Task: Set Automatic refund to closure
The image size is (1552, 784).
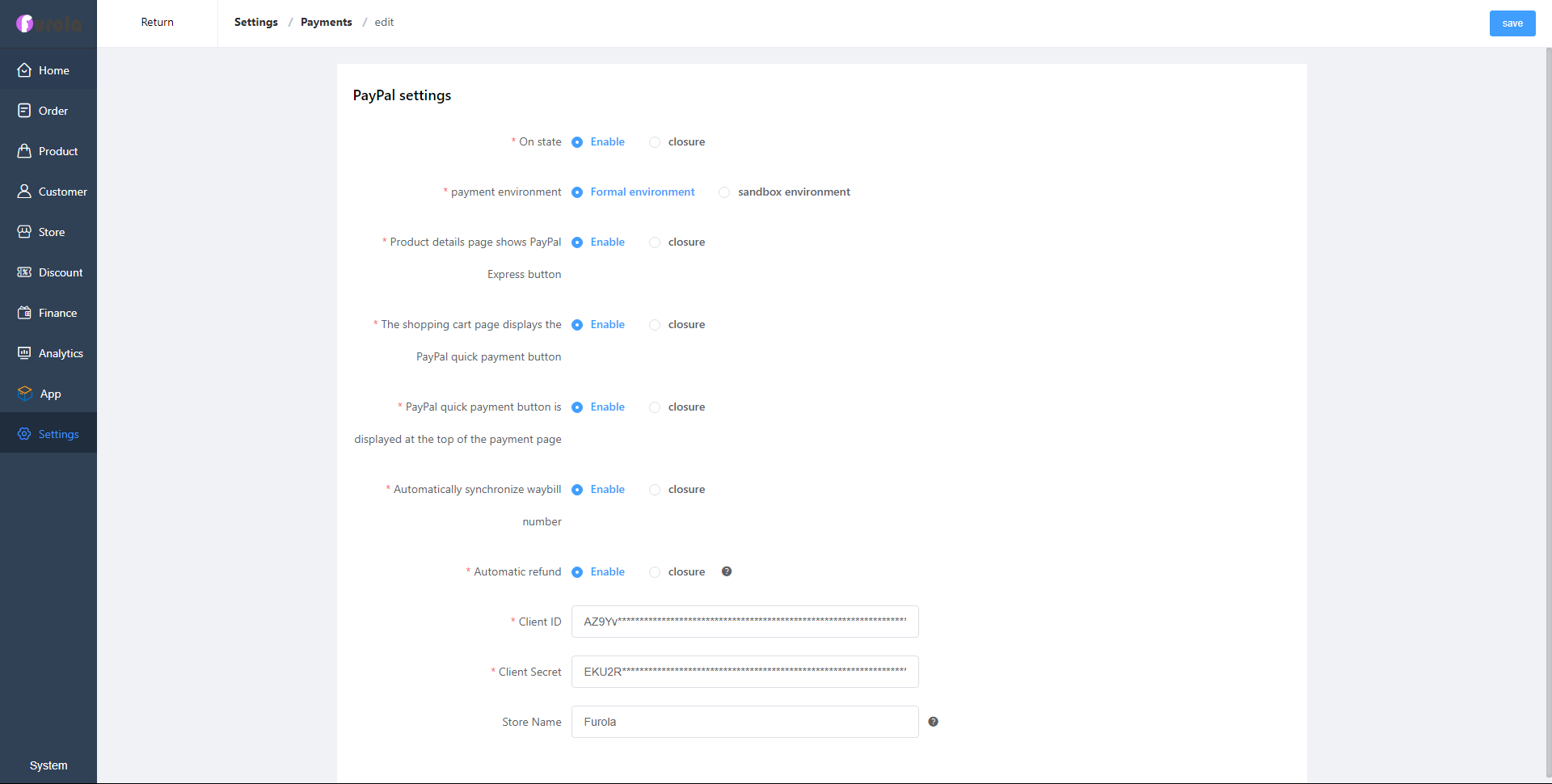Action: (x=677, y=572)
